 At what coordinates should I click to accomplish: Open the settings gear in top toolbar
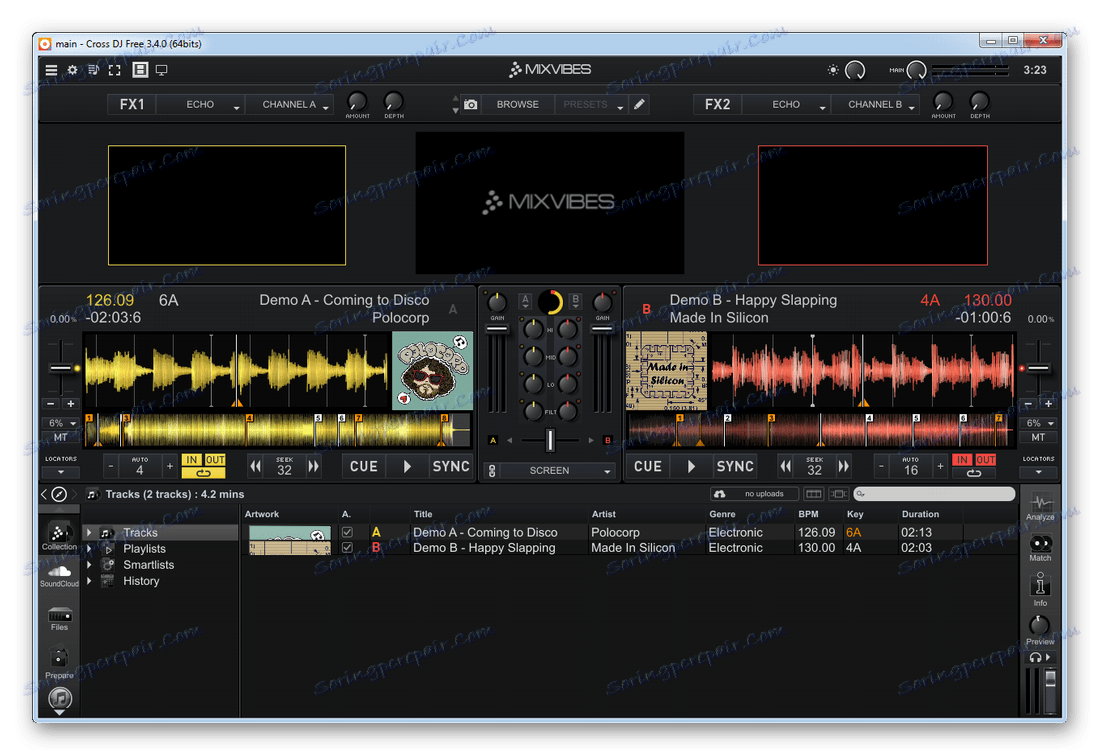72,70
